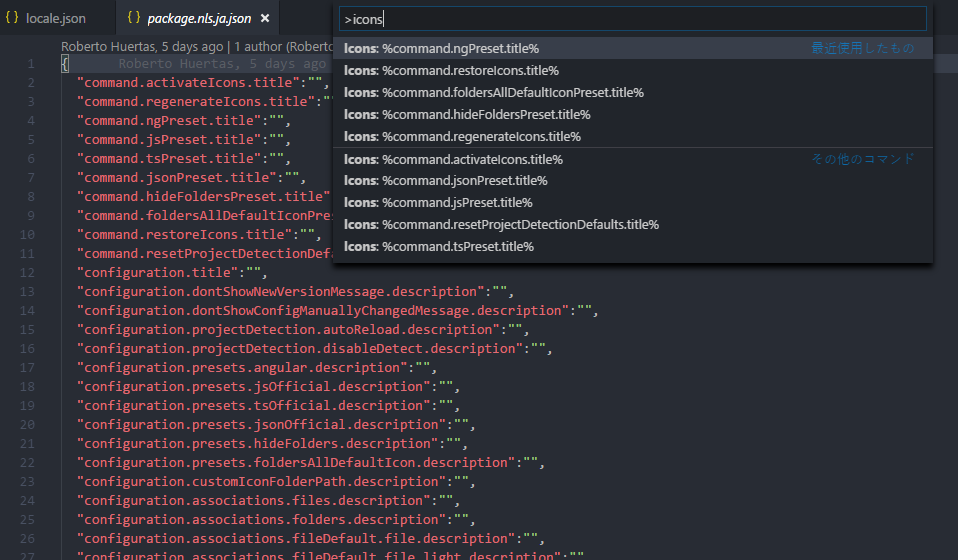The height and width of the screenshot is (560, 958).
Task: Click "configuration.presets.angular.description" key
Action: click(x=242, y=368)
